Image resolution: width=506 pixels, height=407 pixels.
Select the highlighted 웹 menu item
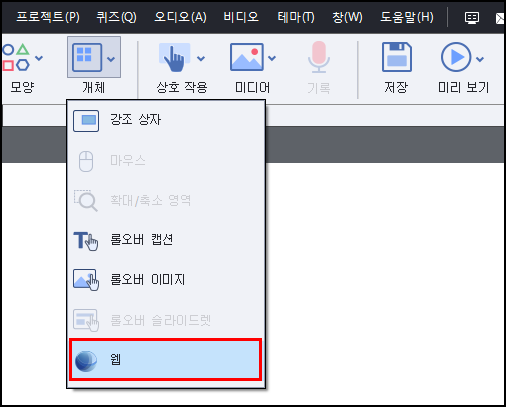[166, 359]
